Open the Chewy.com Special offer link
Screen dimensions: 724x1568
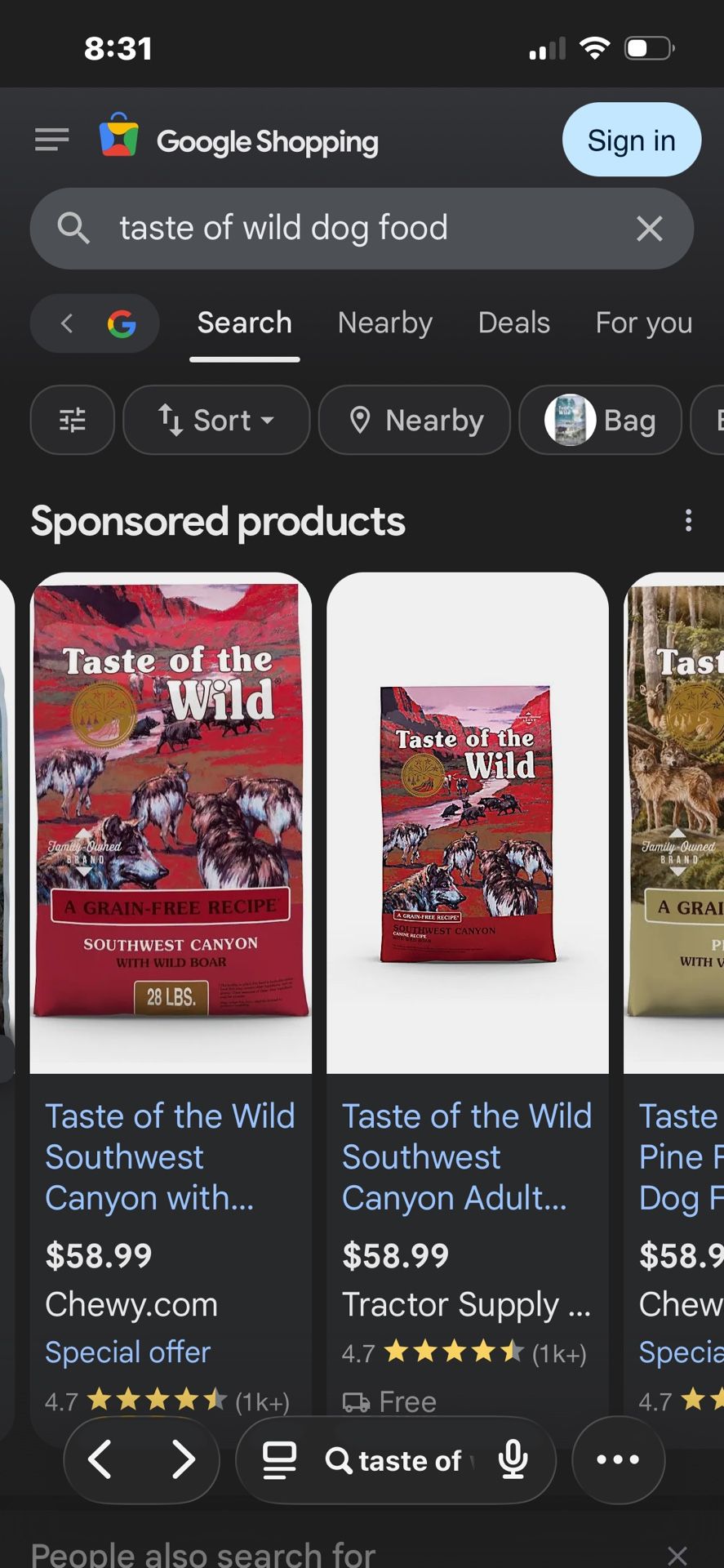pos(127,1352)
